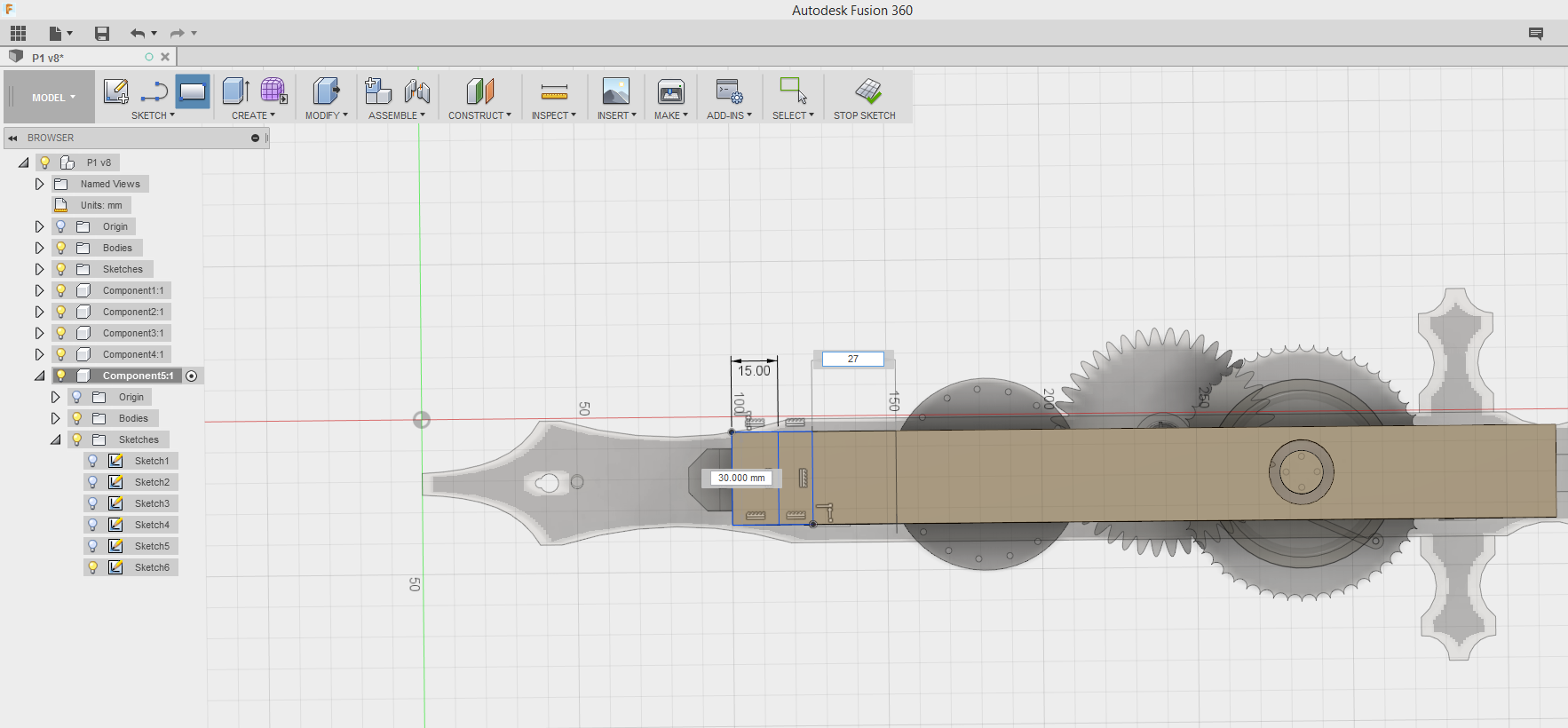Collapse the Component5:1 node
This screenshot has width=1568, height=728.
[39, 376]
